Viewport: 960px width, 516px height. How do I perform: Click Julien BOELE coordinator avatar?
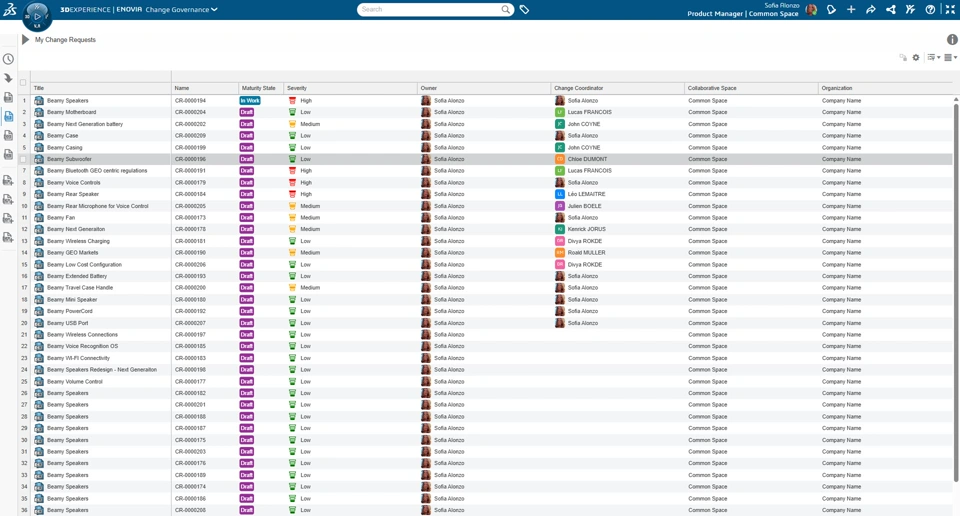pyautogui.click(x=560, y=206)
